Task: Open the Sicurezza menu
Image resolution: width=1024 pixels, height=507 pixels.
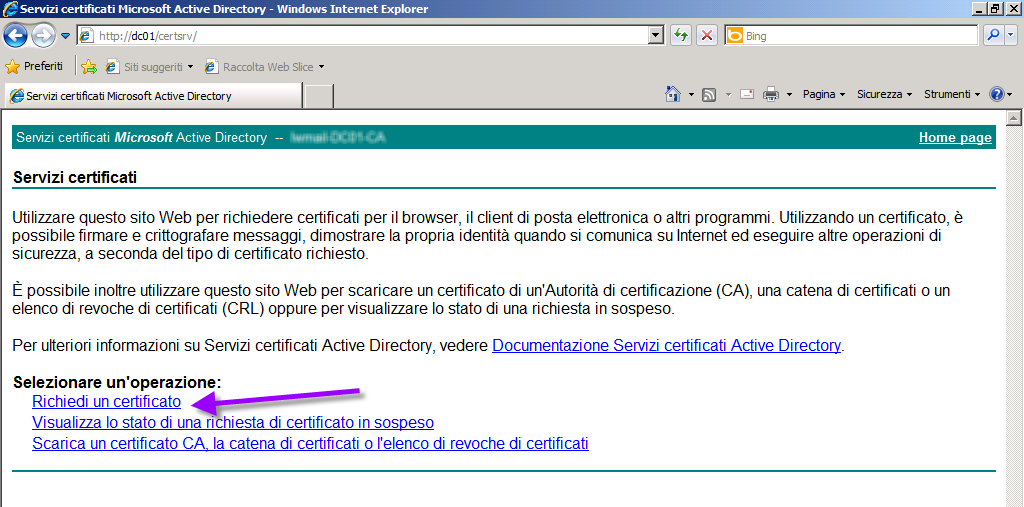Action: 884,95
